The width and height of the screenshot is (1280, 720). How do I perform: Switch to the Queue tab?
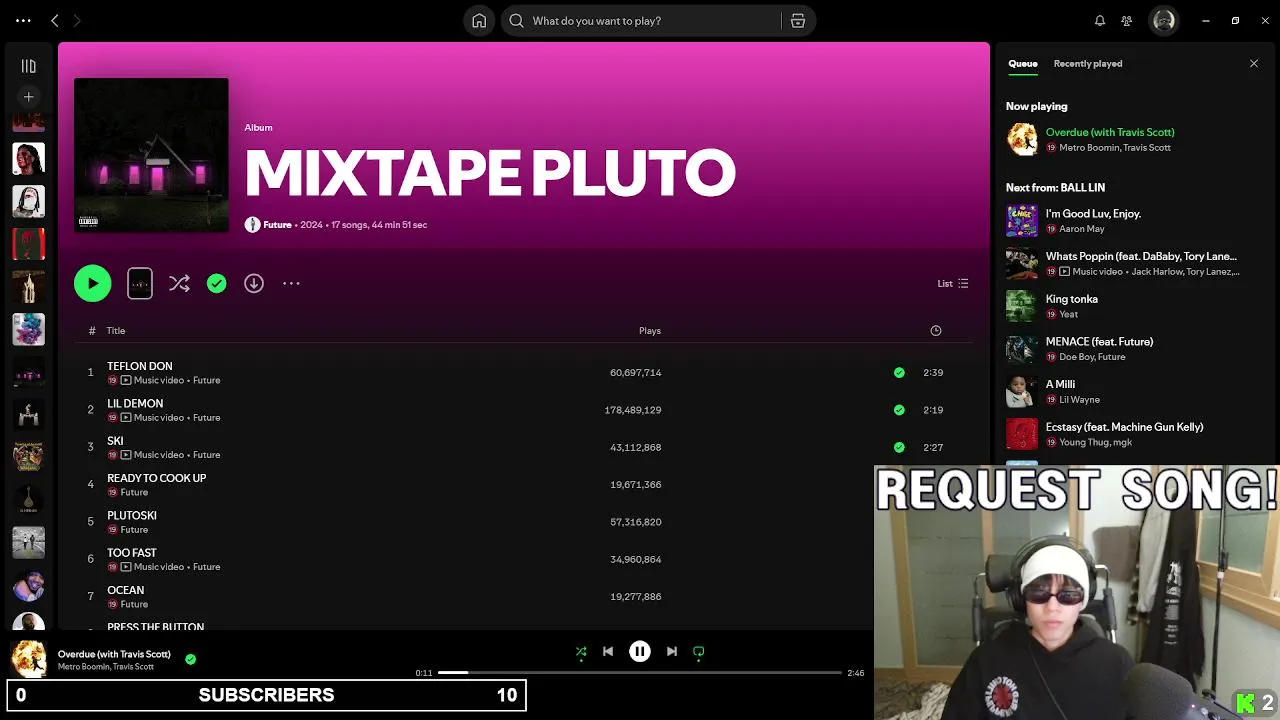[1022, 63]
